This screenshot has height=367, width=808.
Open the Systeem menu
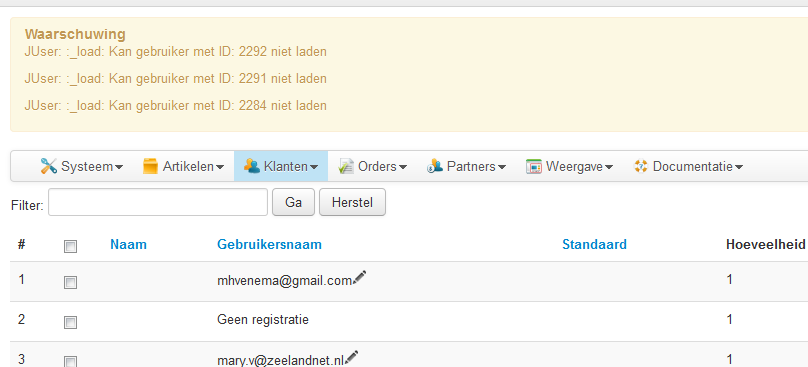tap(81, 166)
